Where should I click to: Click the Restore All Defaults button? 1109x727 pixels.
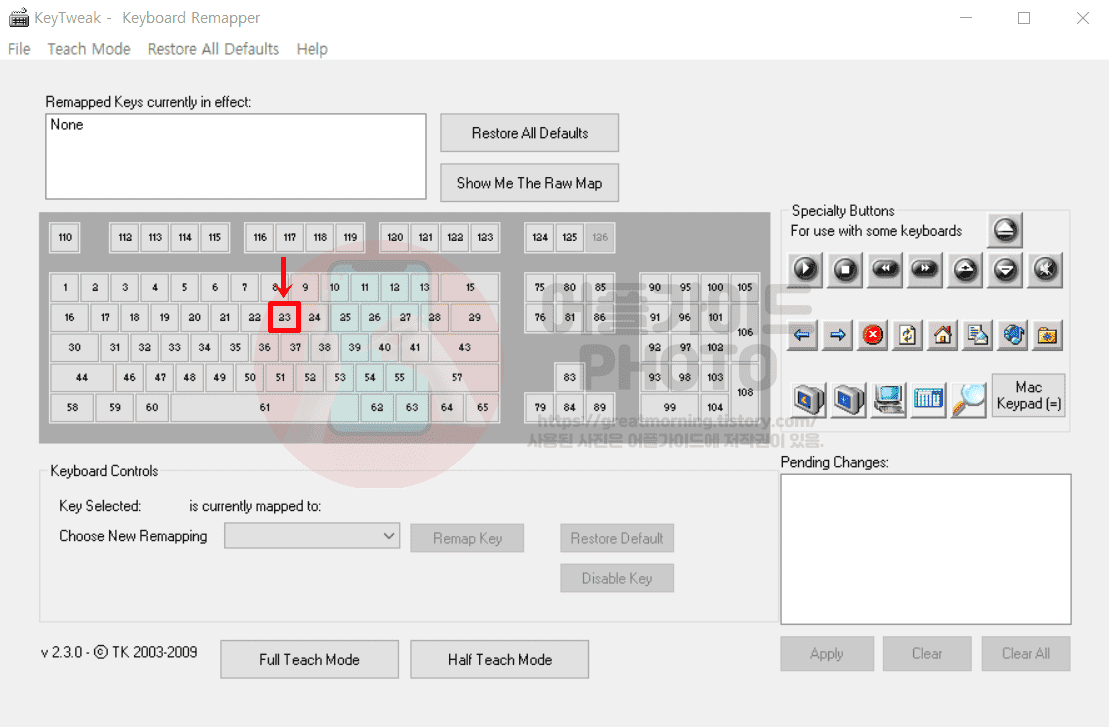coord(530,133)
